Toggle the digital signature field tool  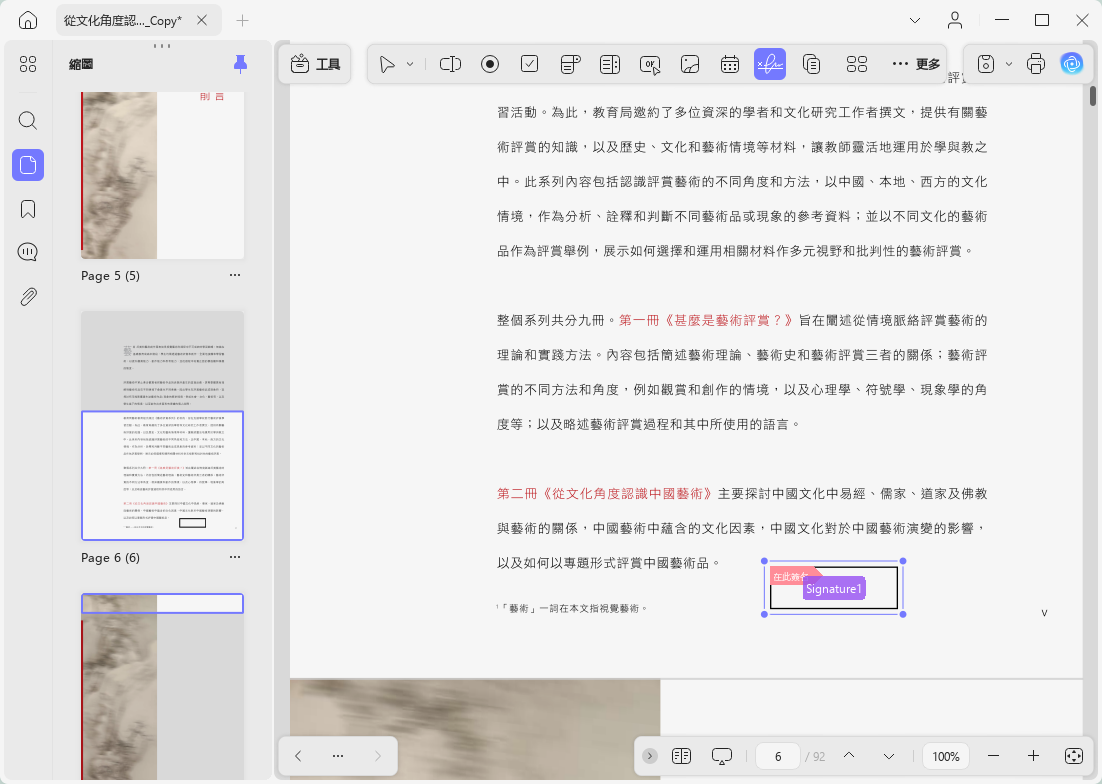click(x=770, y=65)
